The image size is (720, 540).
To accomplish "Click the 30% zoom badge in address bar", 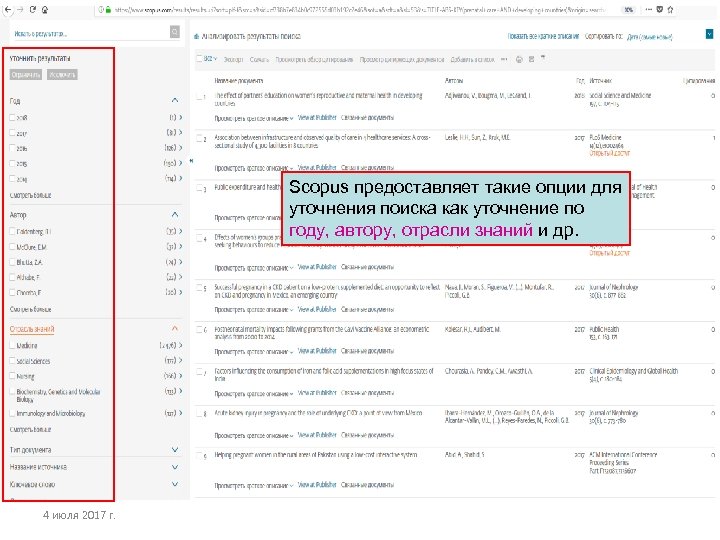I will tap(629, 10).
